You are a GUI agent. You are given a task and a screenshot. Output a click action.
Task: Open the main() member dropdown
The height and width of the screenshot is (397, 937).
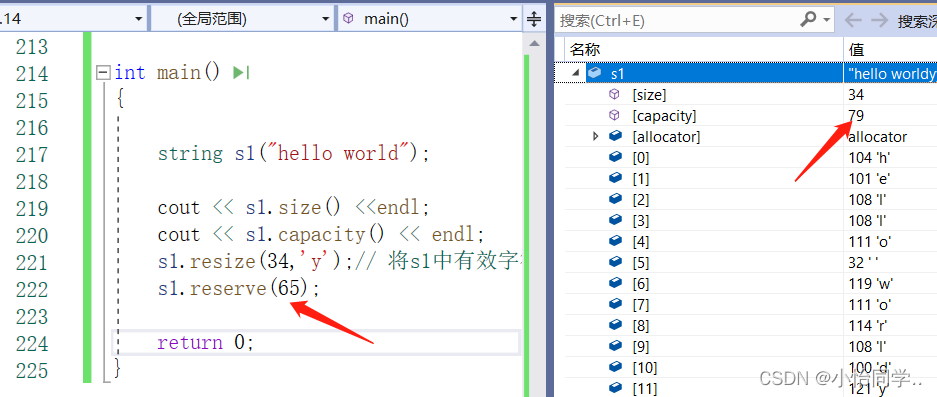(x=430, y=19)
